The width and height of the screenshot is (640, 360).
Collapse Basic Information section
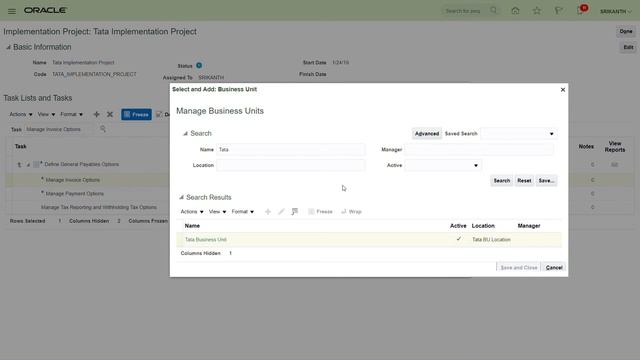pyautogui.click(x=8, y=47)
